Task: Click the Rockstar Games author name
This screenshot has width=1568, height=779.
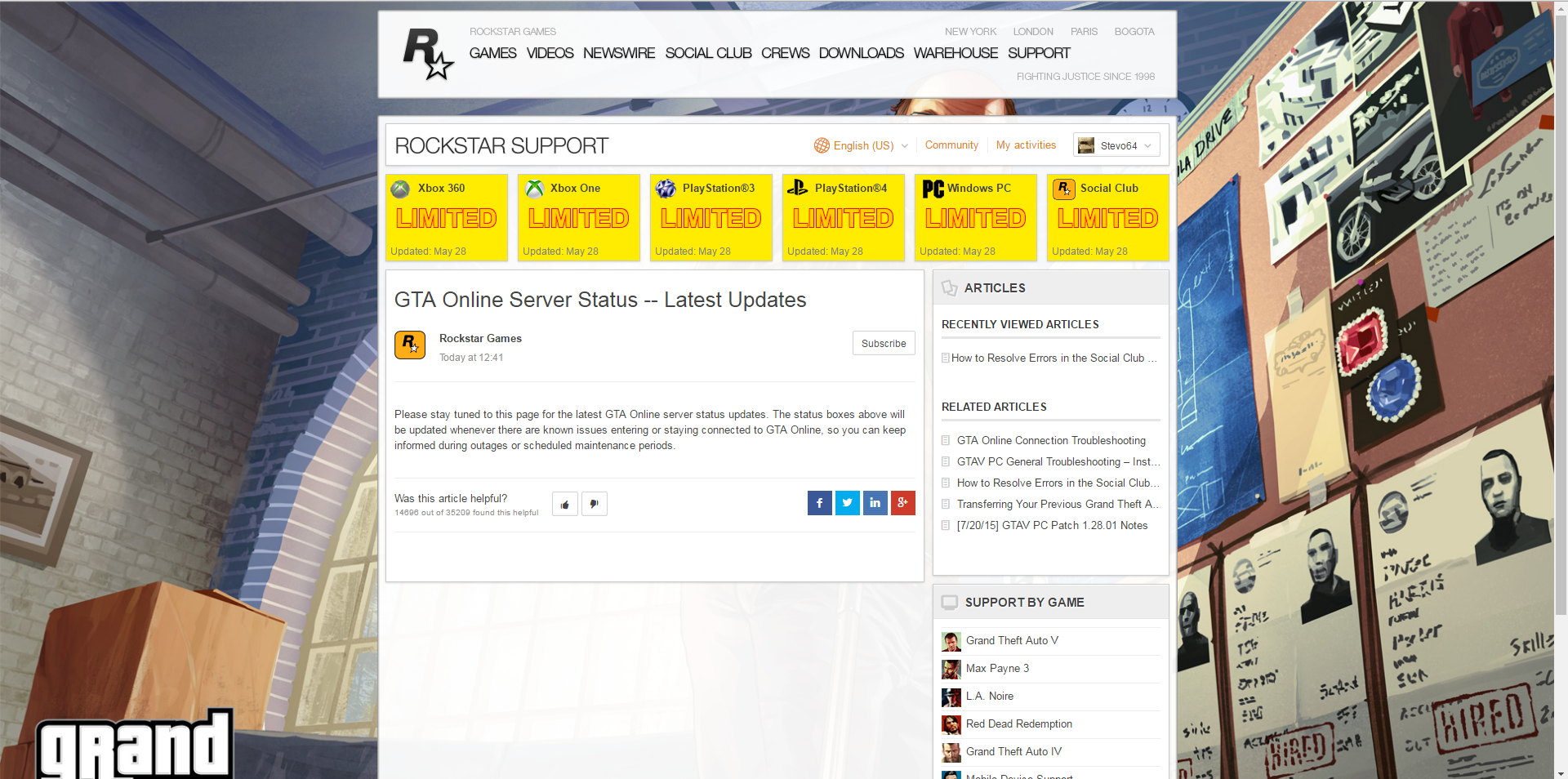Action: click(x=480, y=338)
